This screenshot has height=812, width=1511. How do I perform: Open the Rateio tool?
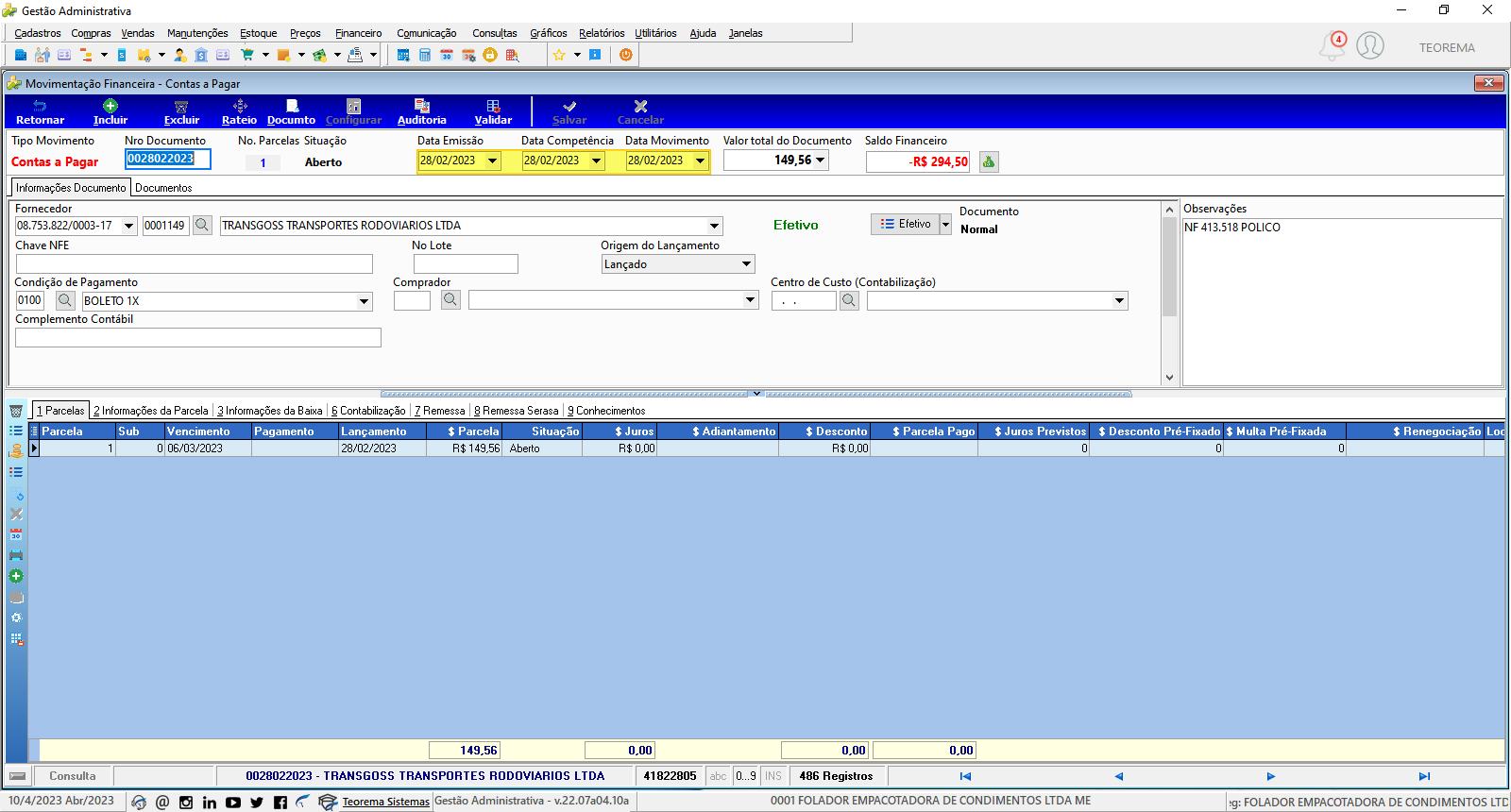click(239, 111)
